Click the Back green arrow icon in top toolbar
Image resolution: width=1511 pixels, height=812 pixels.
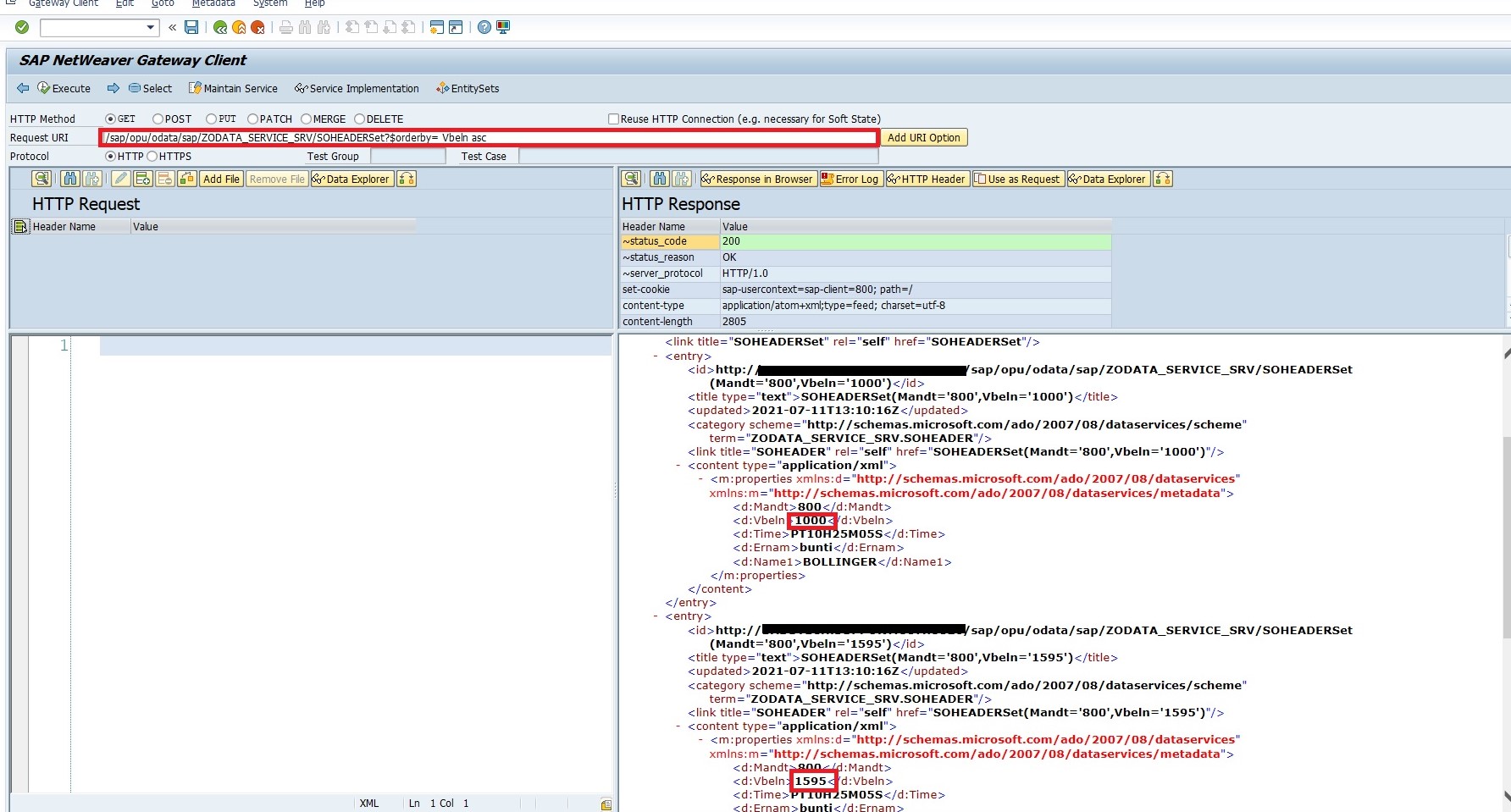coord(219,27)
